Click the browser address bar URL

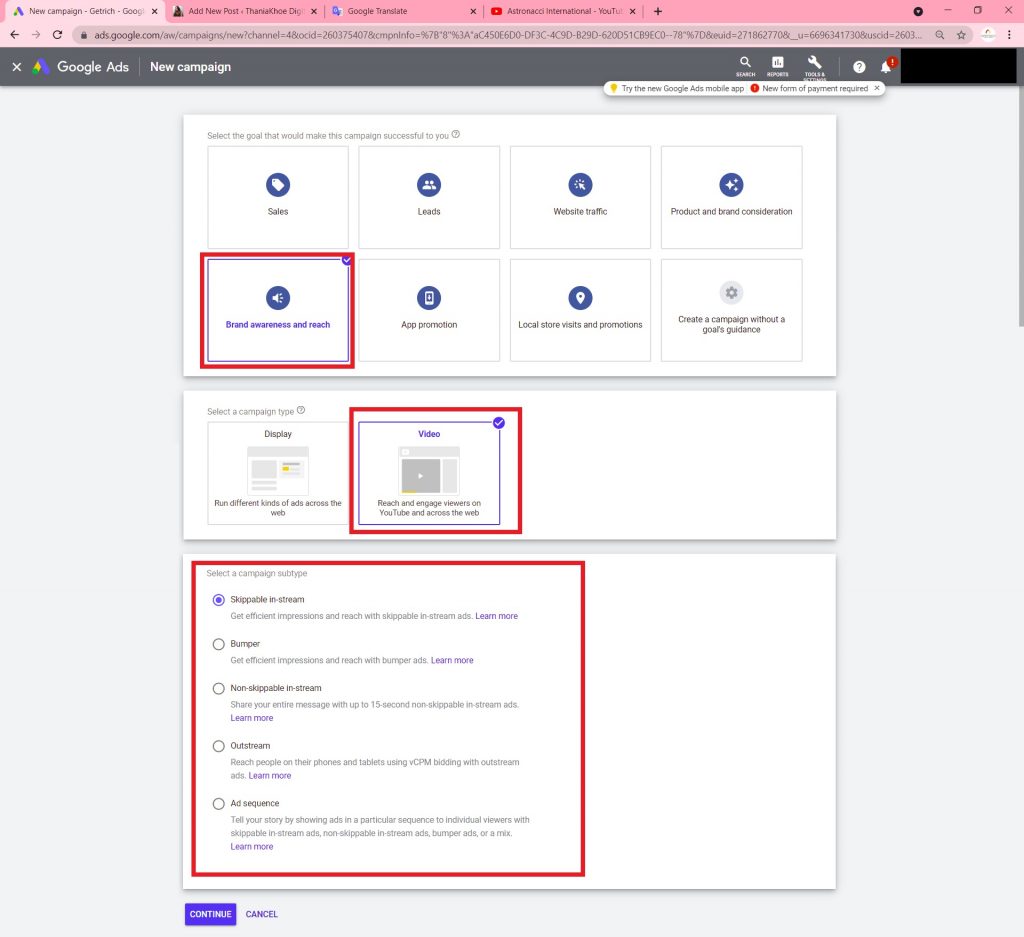click(x=500, y=34)
